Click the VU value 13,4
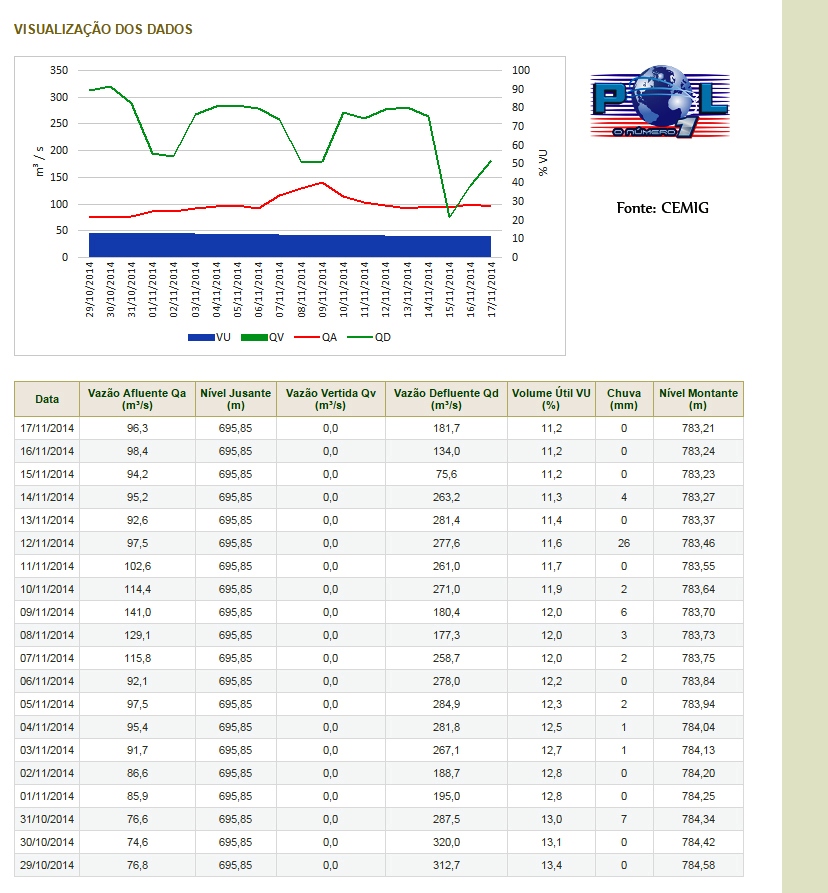The height and width of the screenshot is (893, 828). (551, 865)
